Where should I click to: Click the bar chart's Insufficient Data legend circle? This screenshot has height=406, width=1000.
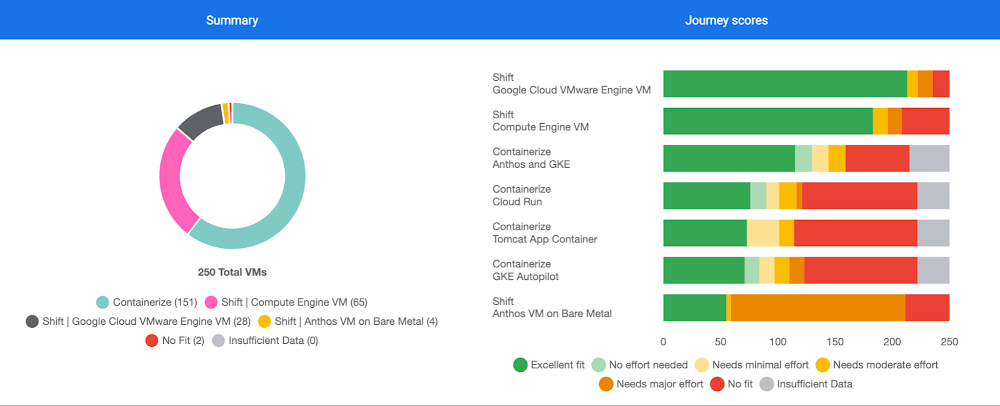767,384
